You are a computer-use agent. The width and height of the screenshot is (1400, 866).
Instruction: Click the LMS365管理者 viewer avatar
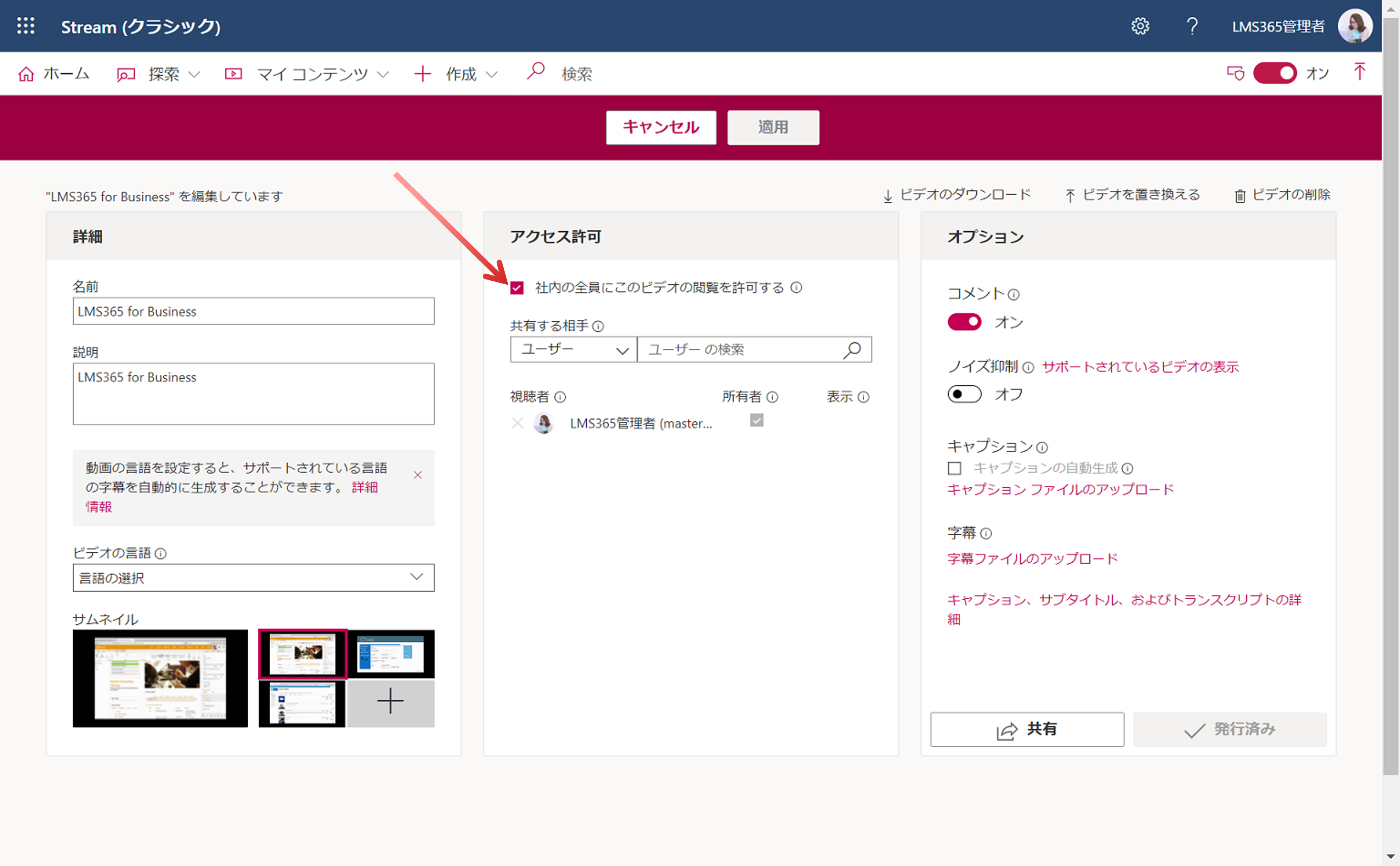(544, 424)
